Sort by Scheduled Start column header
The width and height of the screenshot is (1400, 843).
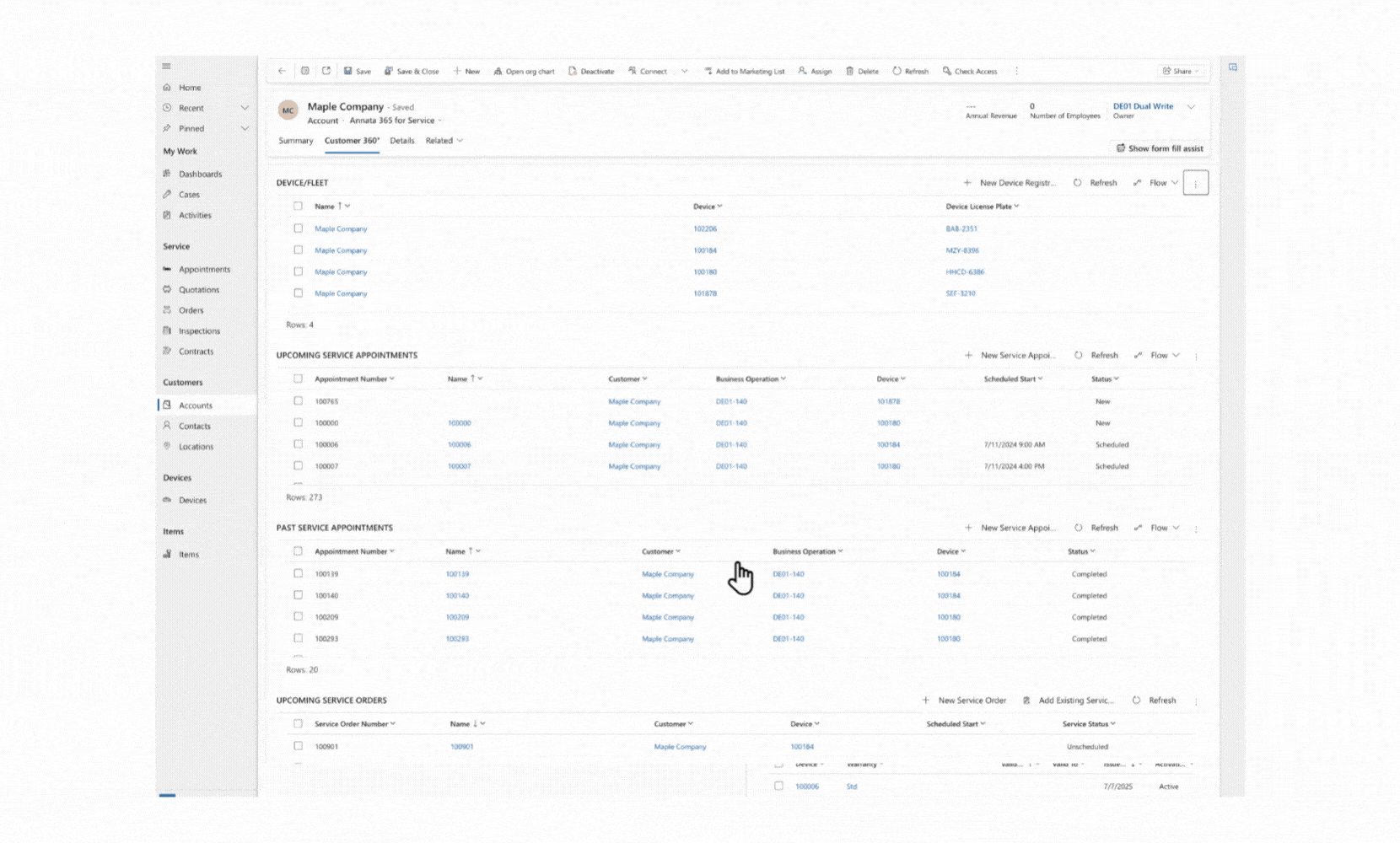pos(1012,379)
